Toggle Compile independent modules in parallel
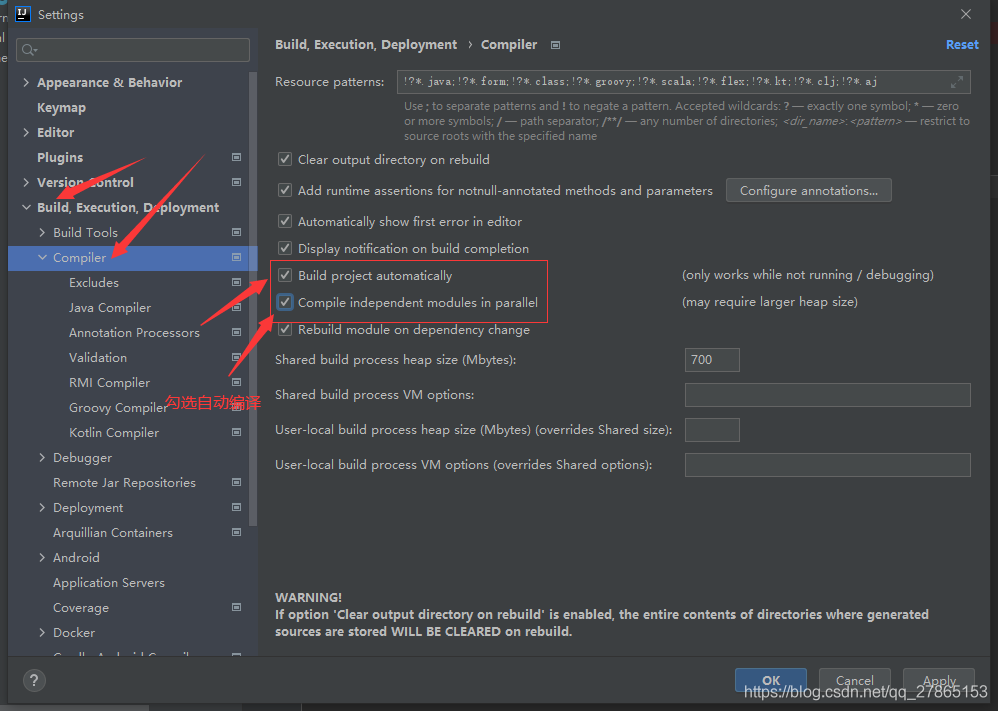This screenshot has width=998, height=711. 285,302
